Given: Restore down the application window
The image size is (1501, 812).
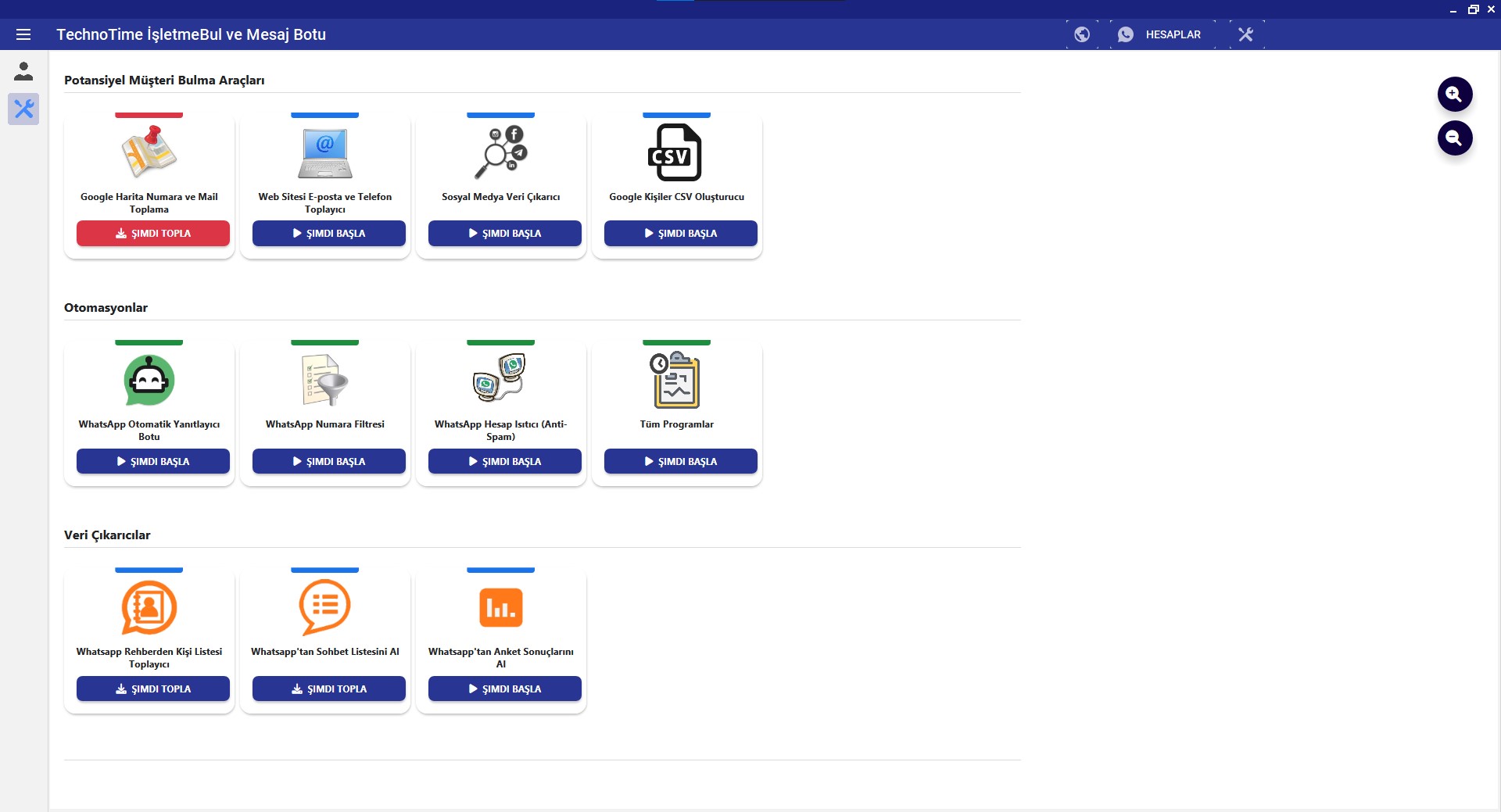Looking at the screenshot, I should coord(1473,9).
